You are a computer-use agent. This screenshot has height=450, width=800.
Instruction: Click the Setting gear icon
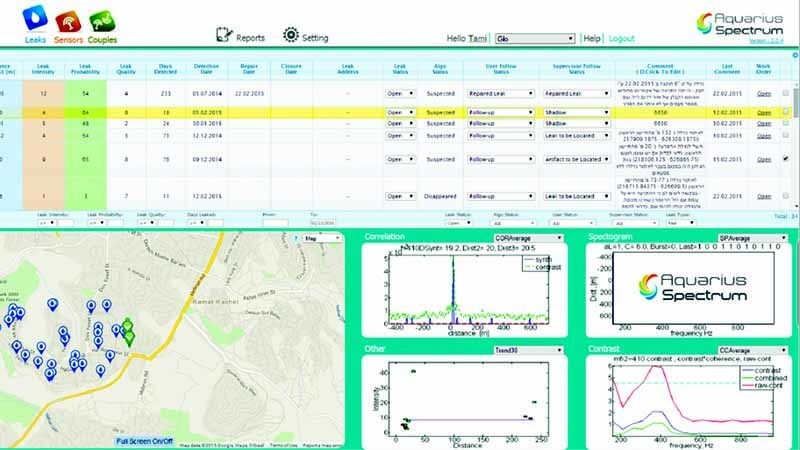290,36
